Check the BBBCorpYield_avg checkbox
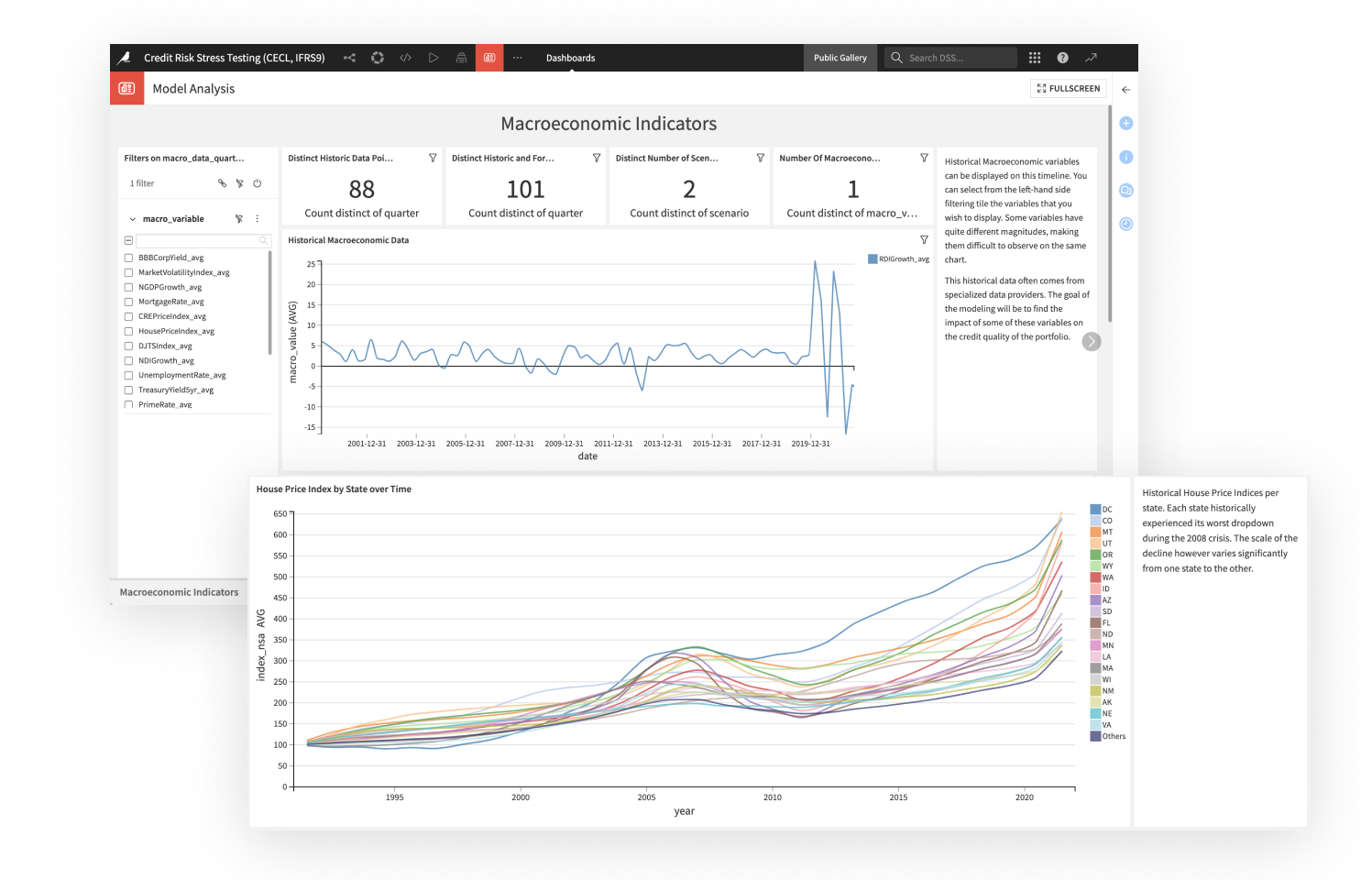Image resolution: width=1372 pixels, height=880 pixels. pos(129,258)
